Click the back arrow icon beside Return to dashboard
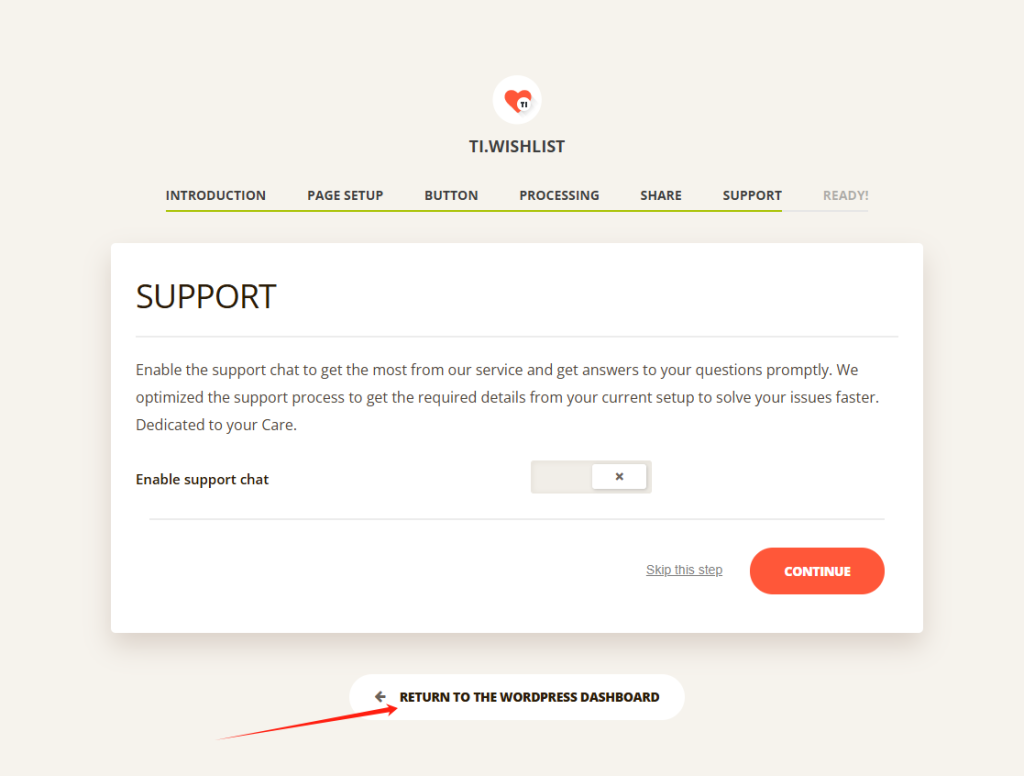This screenshot has height=776, width=1024. (x=380, y=697)
